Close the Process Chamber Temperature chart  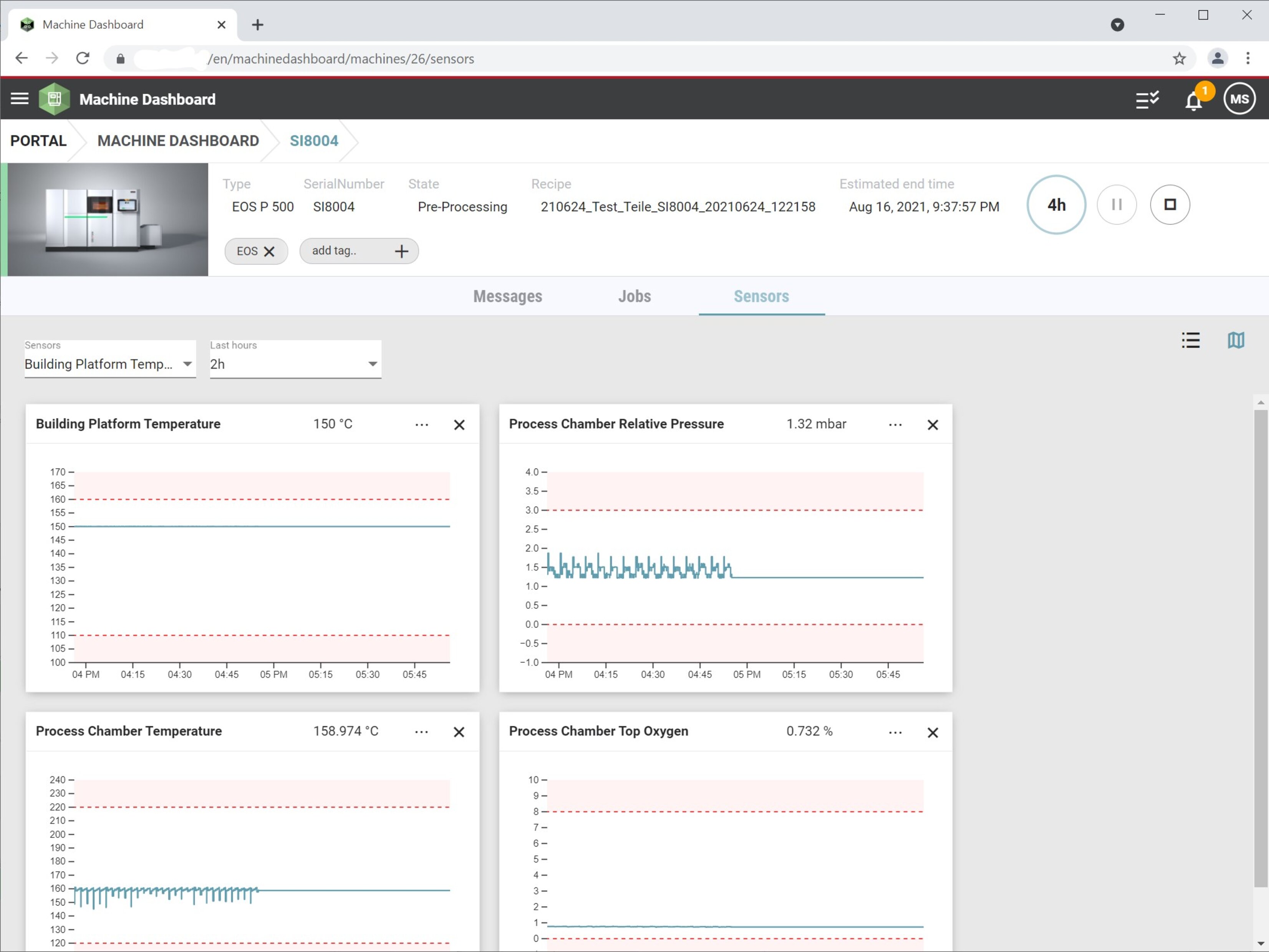point(459,732)
